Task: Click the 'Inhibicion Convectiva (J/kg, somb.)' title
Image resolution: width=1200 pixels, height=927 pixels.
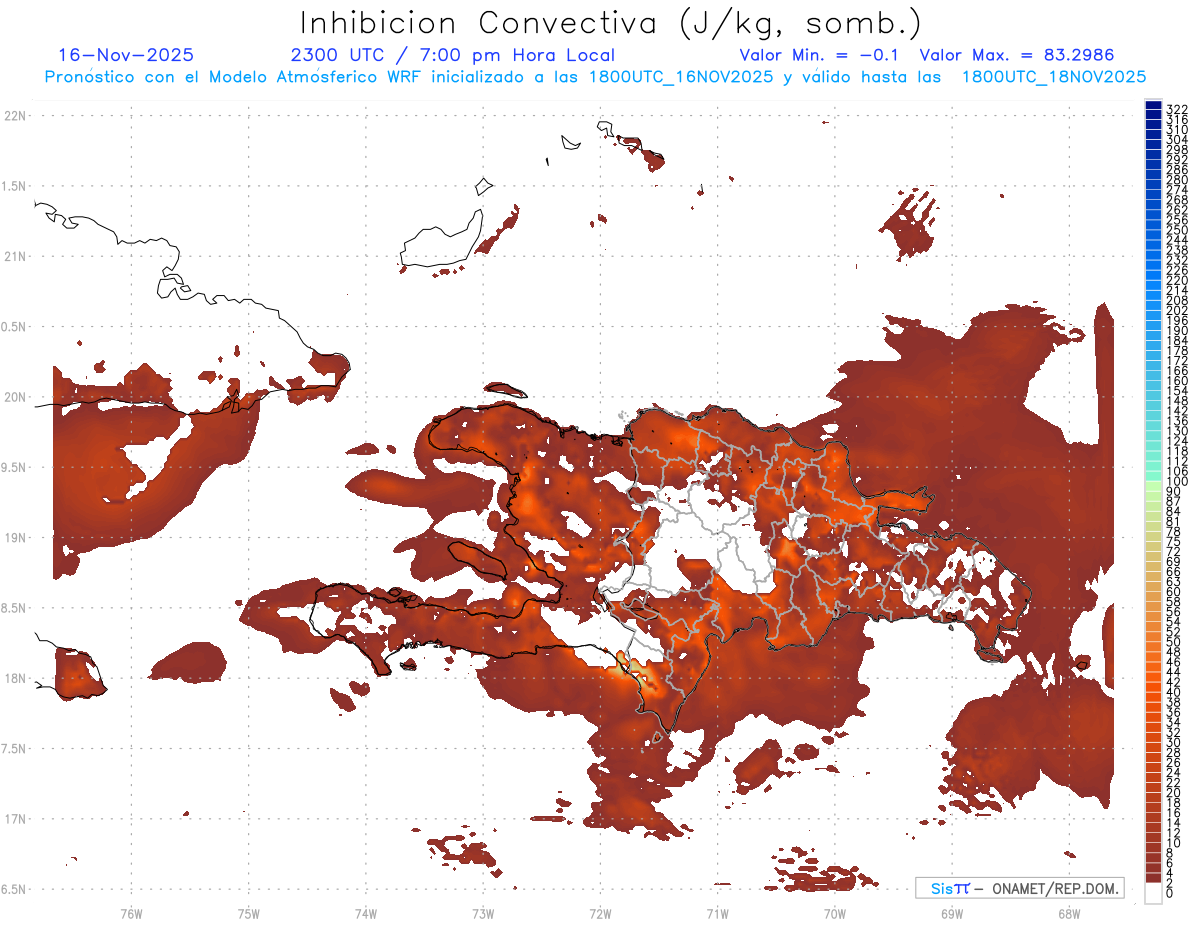Action: [x=611, y=23]
